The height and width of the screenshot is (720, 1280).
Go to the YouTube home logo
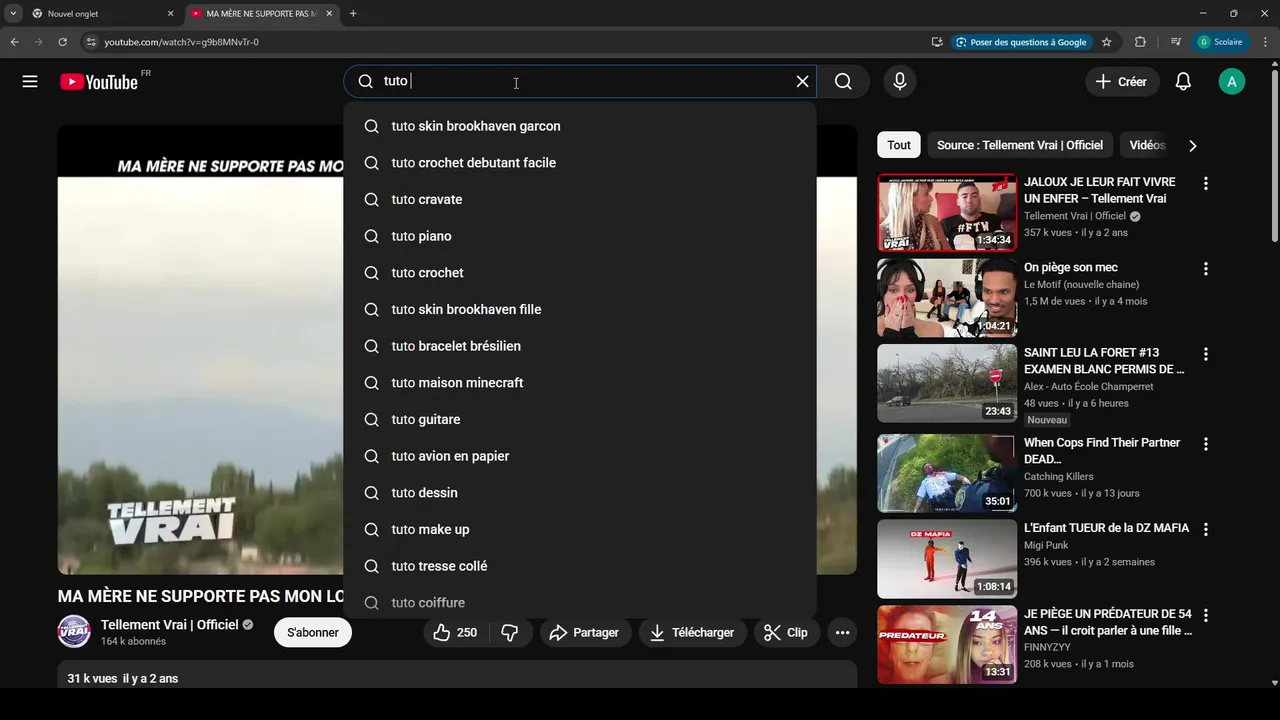pos(99,82)
